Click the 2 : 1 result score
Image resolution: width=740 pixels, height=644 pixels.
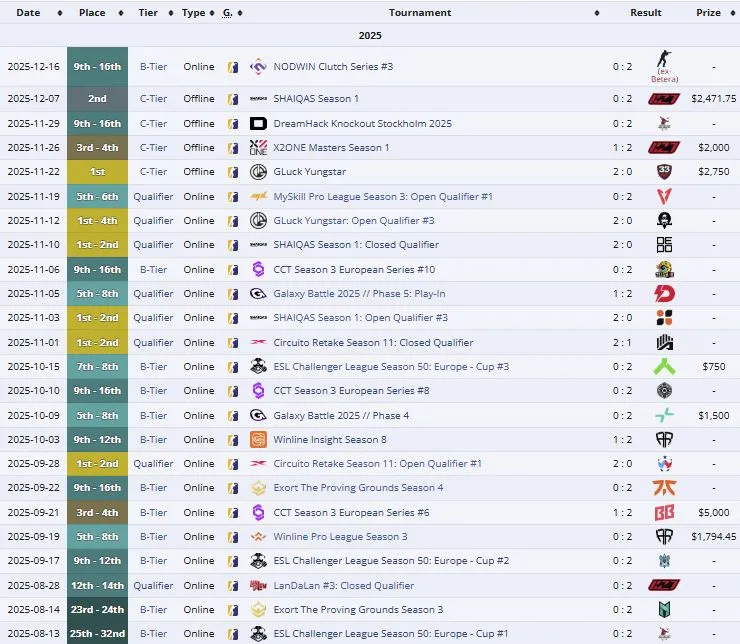coord(622,343)
